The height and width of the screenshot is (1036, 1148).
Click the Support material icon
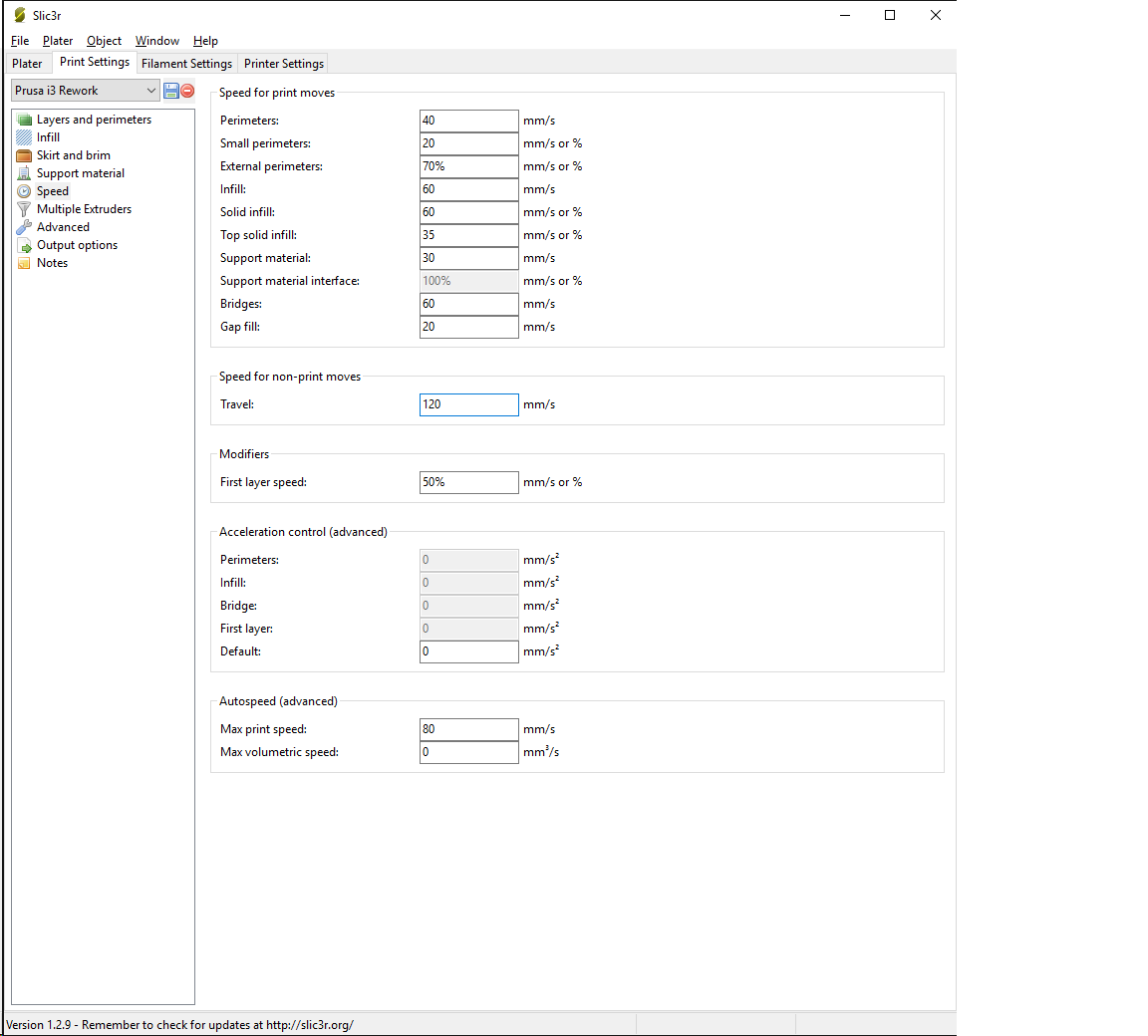tap(24, 173)
